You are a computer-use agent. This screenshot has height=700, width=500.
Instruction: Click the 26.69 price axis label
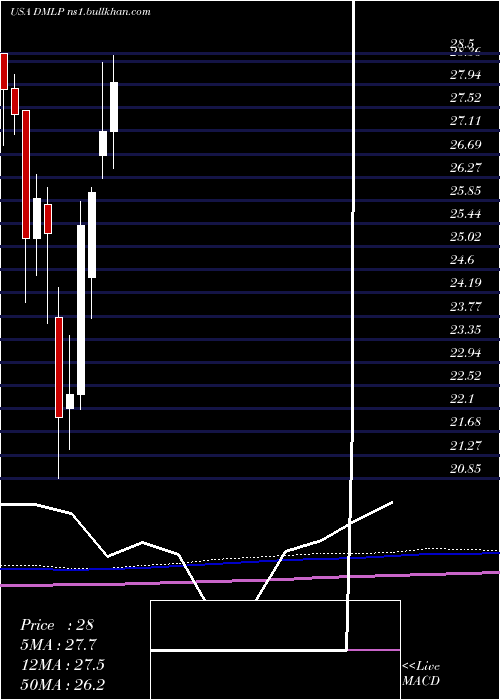(465, 144)
